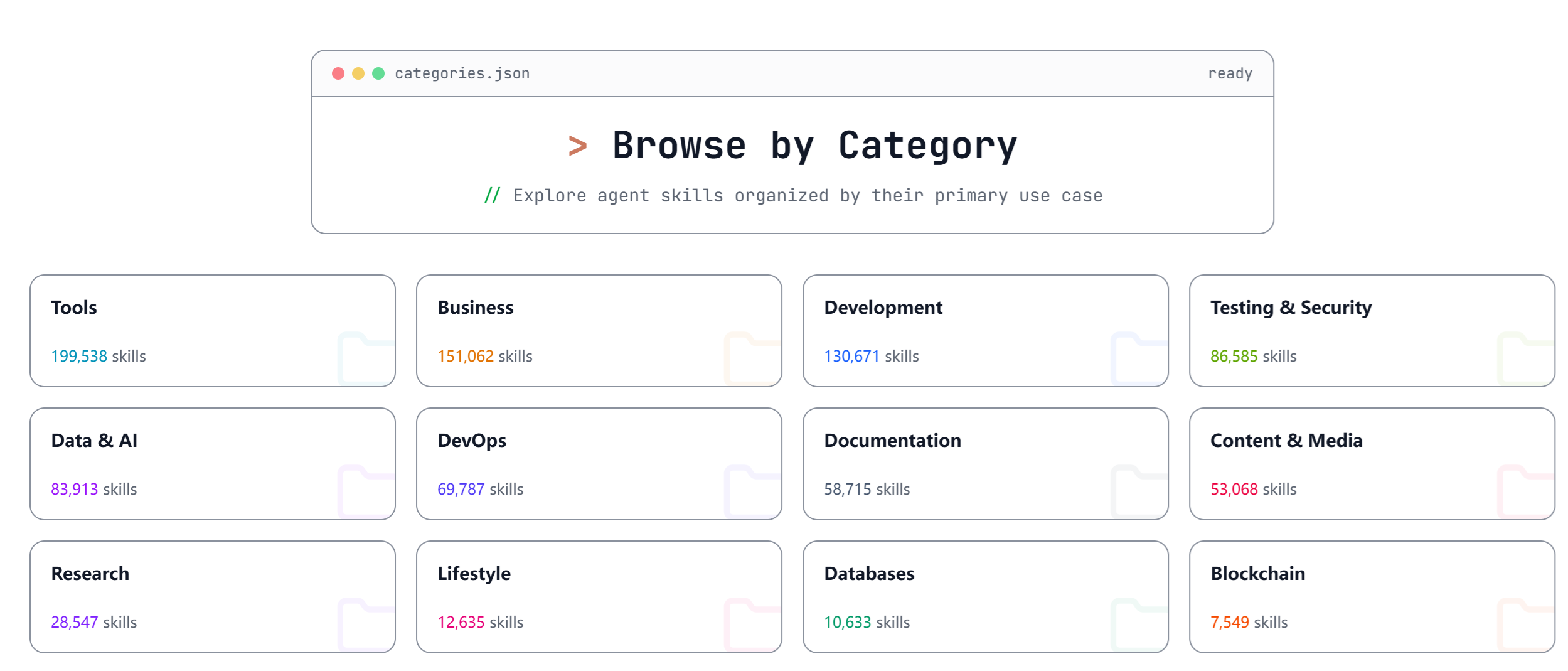Screen dimensions: 1568x671
Task: Click the 130,671 skills count
Action: tap(872, 356)
